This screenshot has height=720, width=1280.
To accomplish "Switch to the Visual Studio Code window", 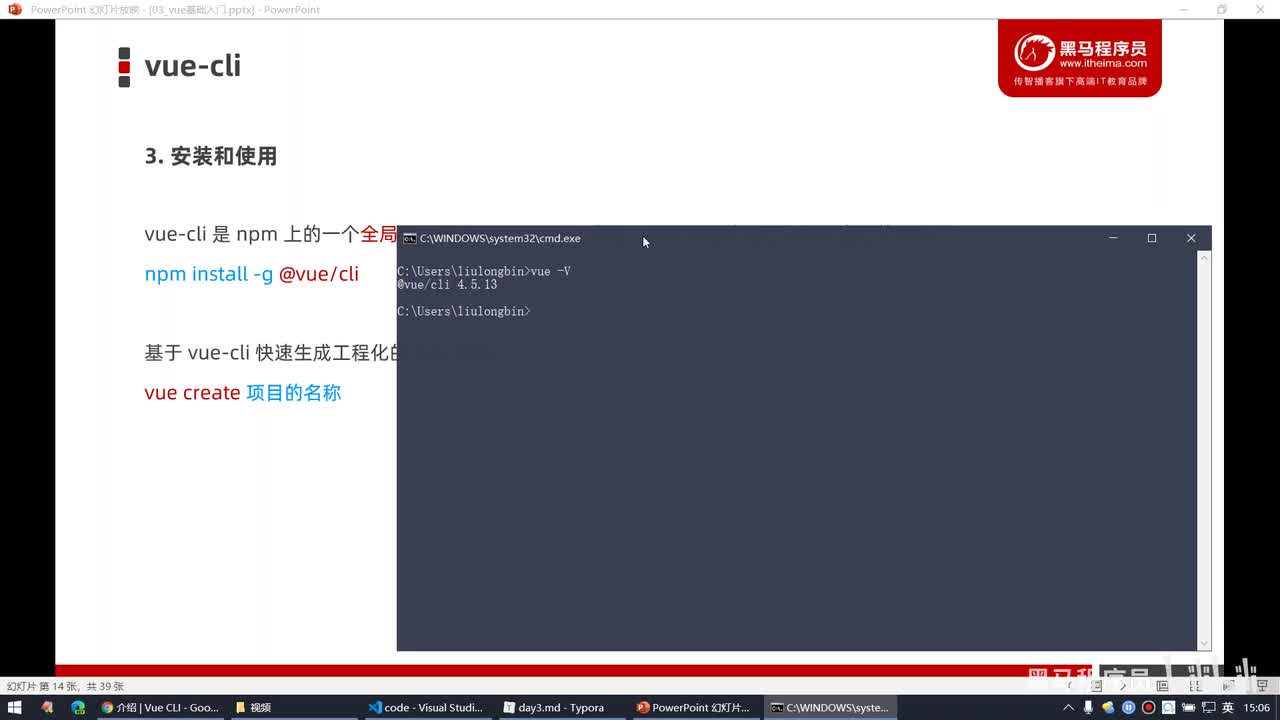I will click(x=426, y=707).
